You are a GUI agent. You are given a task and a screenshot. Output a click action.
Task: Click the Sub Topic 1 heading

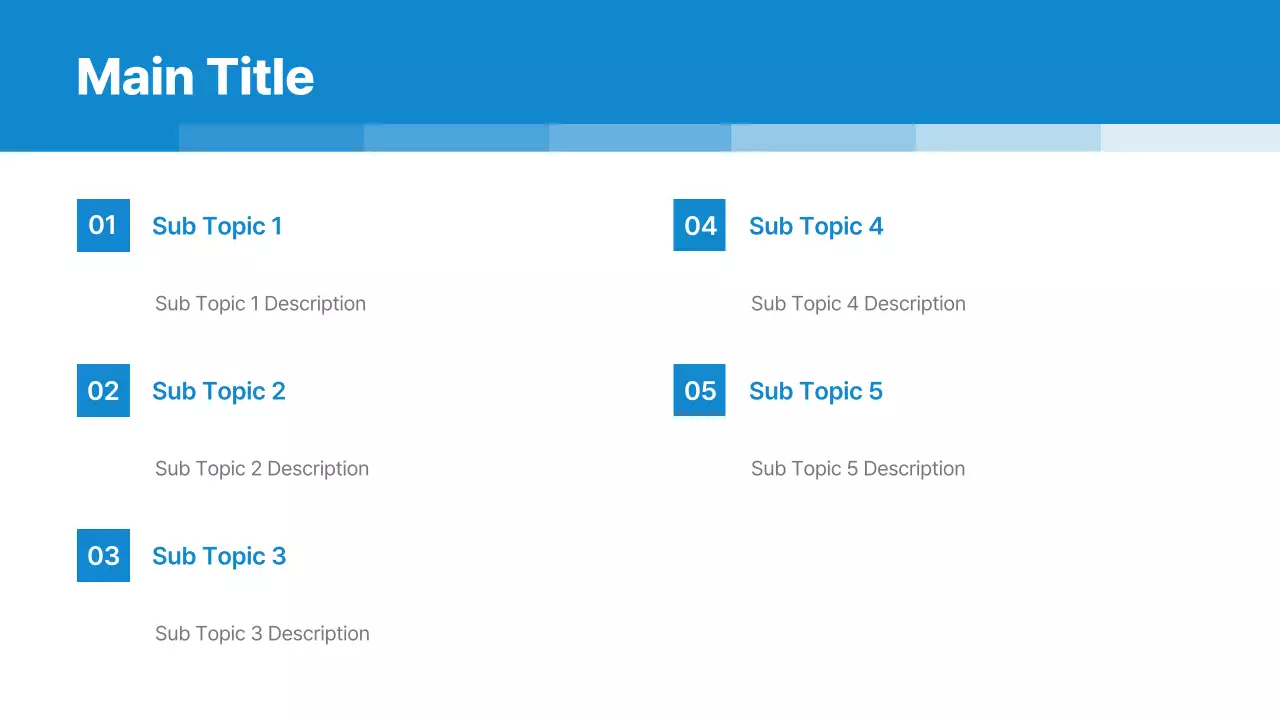pyautogui.click(x=217, y=226)
